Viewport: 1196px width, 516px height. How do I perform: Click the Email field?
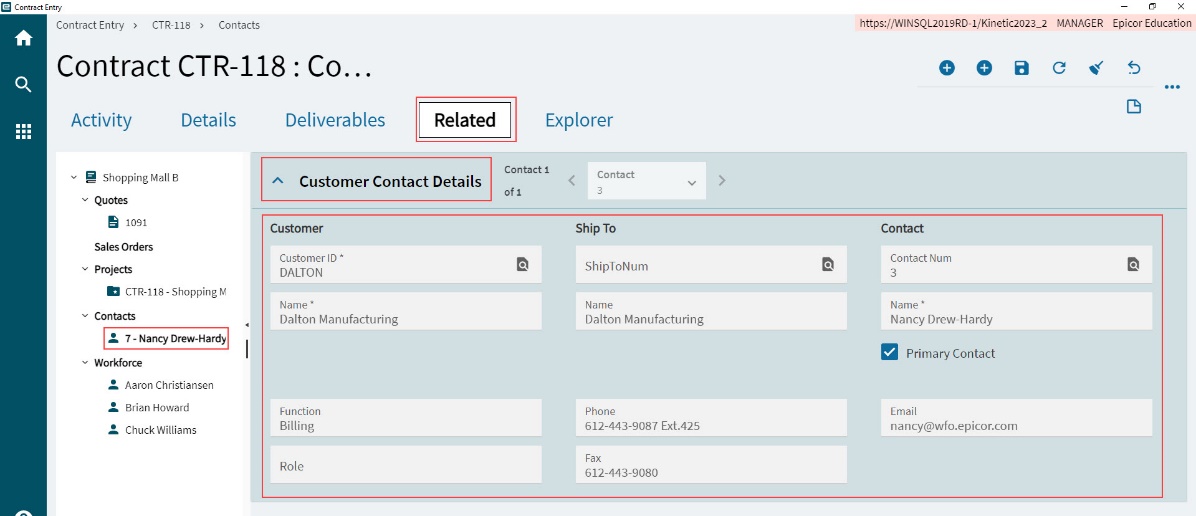pyautogui.click(x=1016, y=418)
